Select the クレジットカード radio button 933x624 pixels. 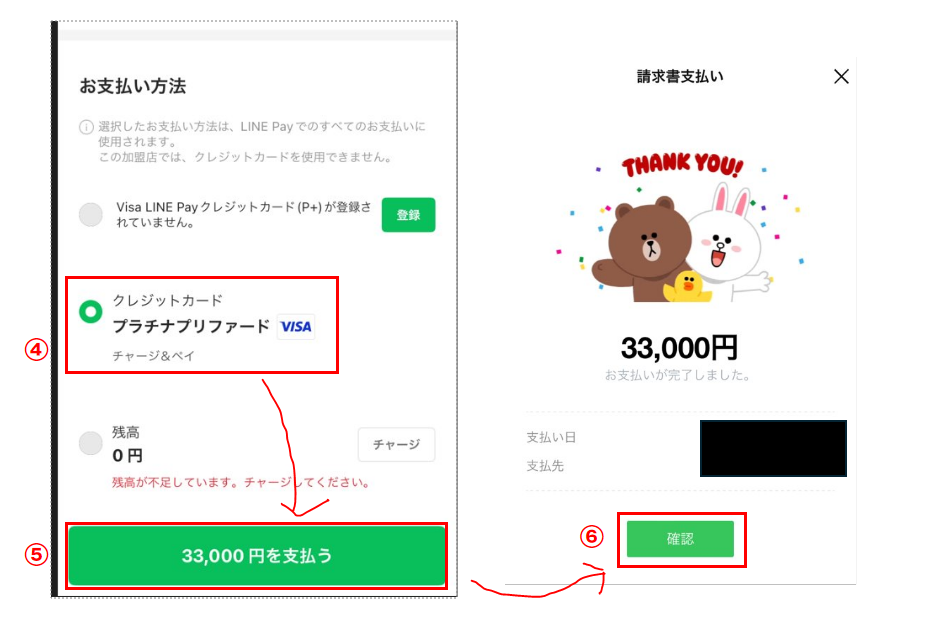90,312
